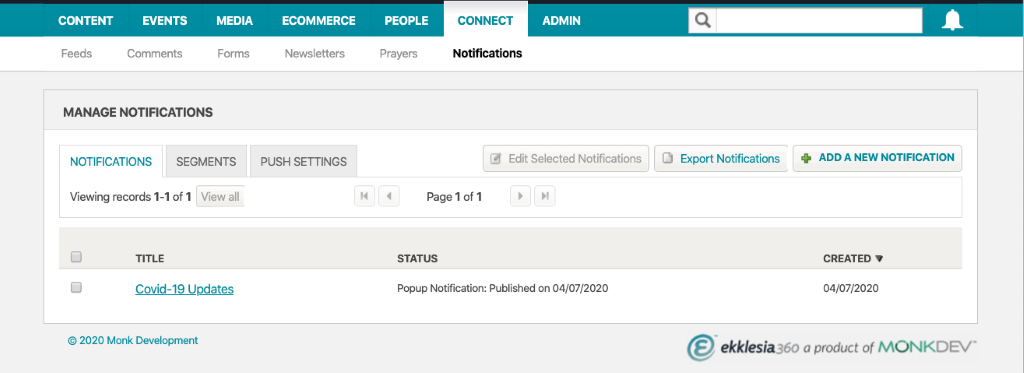The image size is (1024, 373).
Task: Go to previous page arrow
Action: tap(389, 196)
